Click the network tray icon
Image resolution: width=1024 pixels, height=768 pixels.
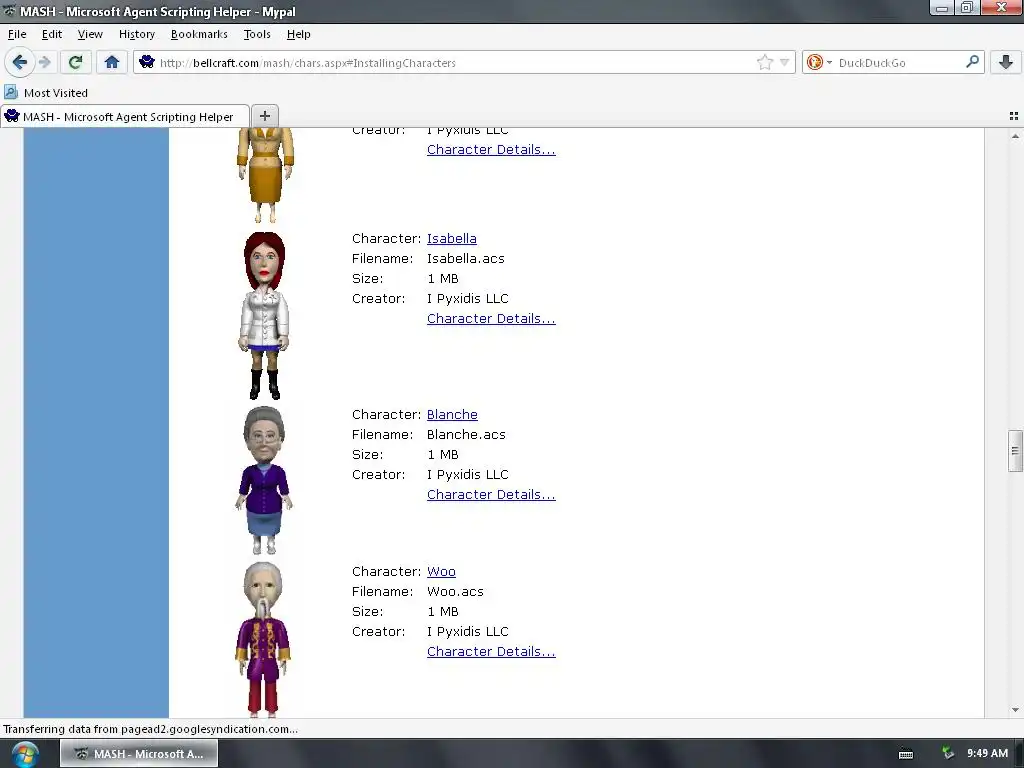948,754
